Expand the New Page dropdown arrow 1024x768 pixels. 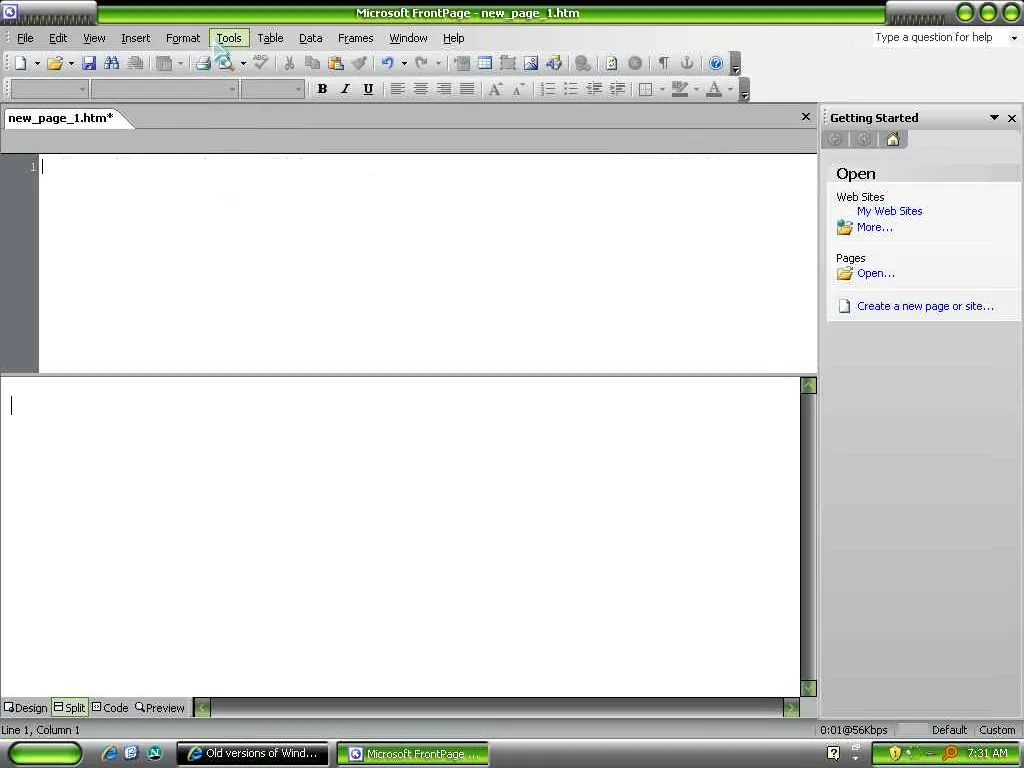tap(37, 63)
